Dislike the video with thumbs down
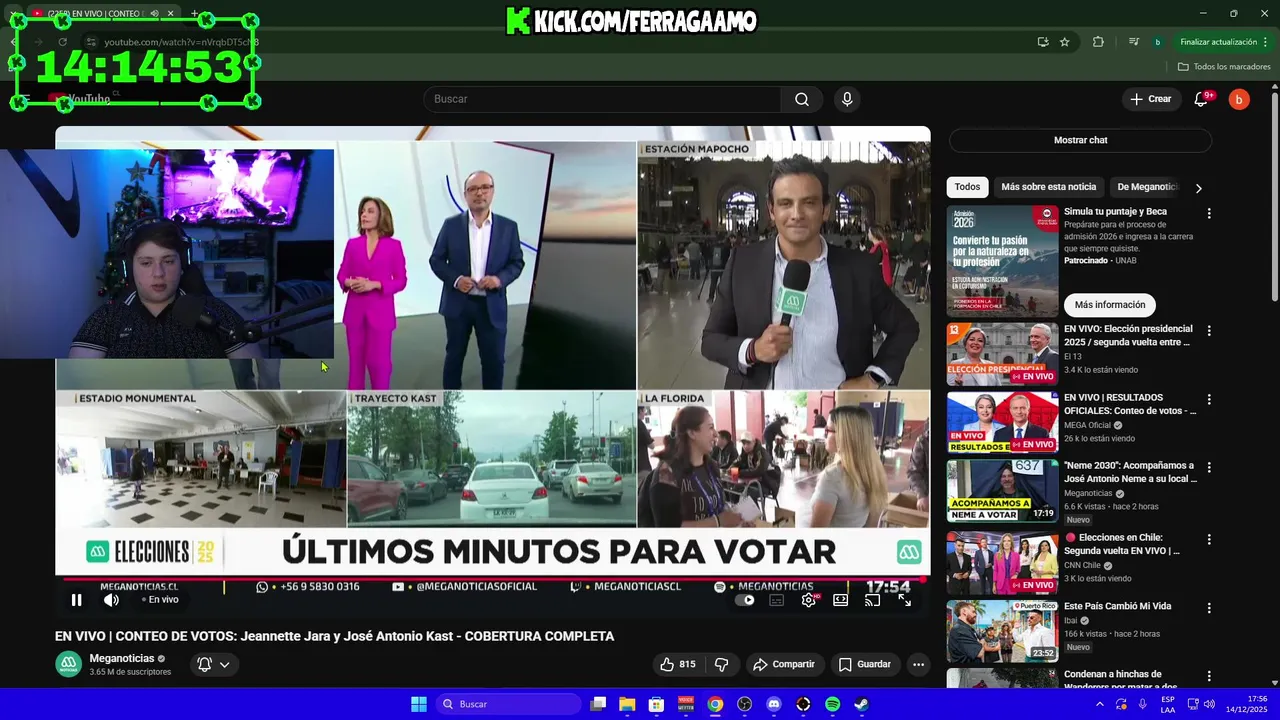 point(721,664)
